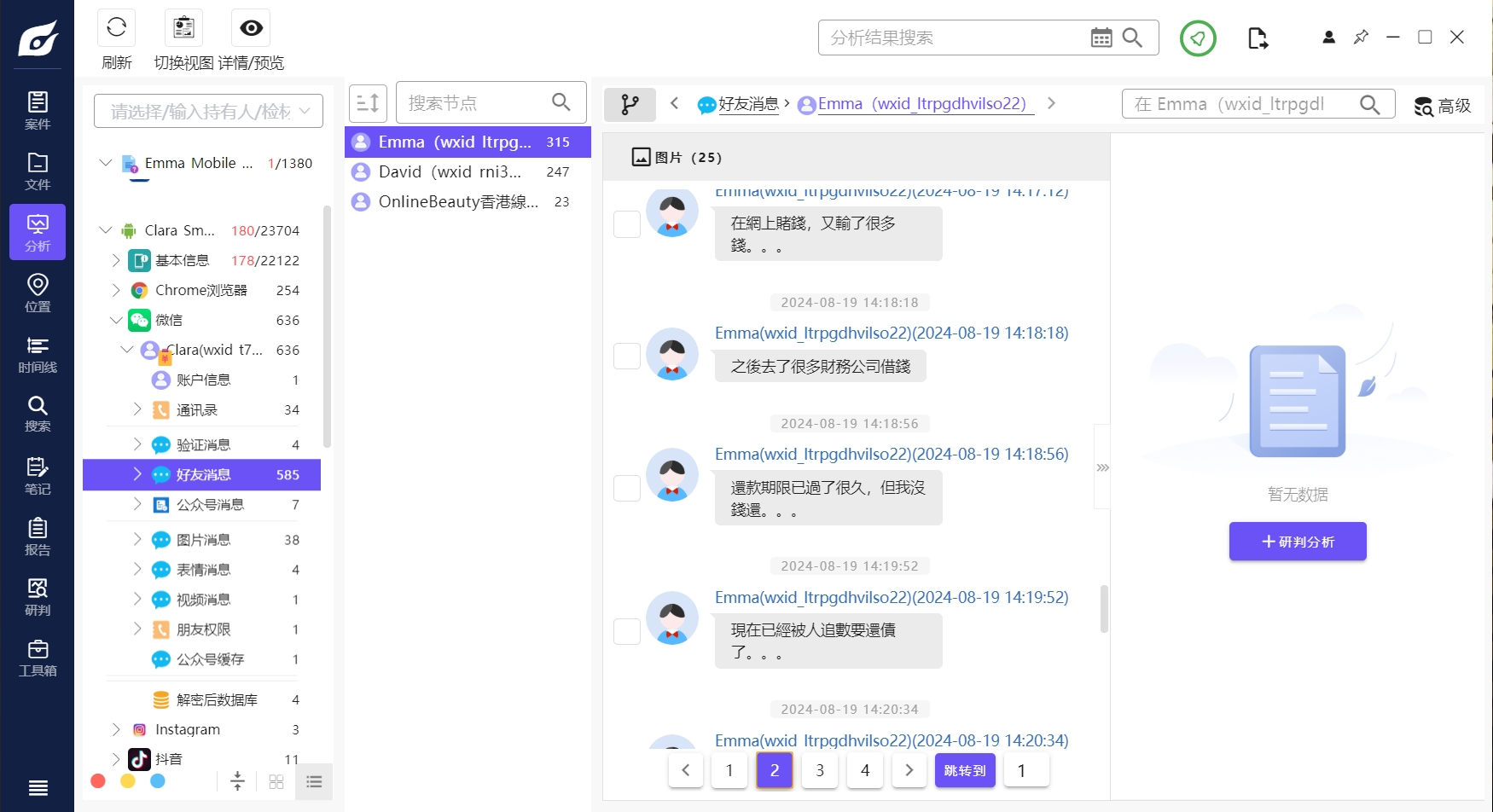Select the David conversation in node list
This screenshot has height=812, width=1493.
pyautogui.click(x=444, y=171)
